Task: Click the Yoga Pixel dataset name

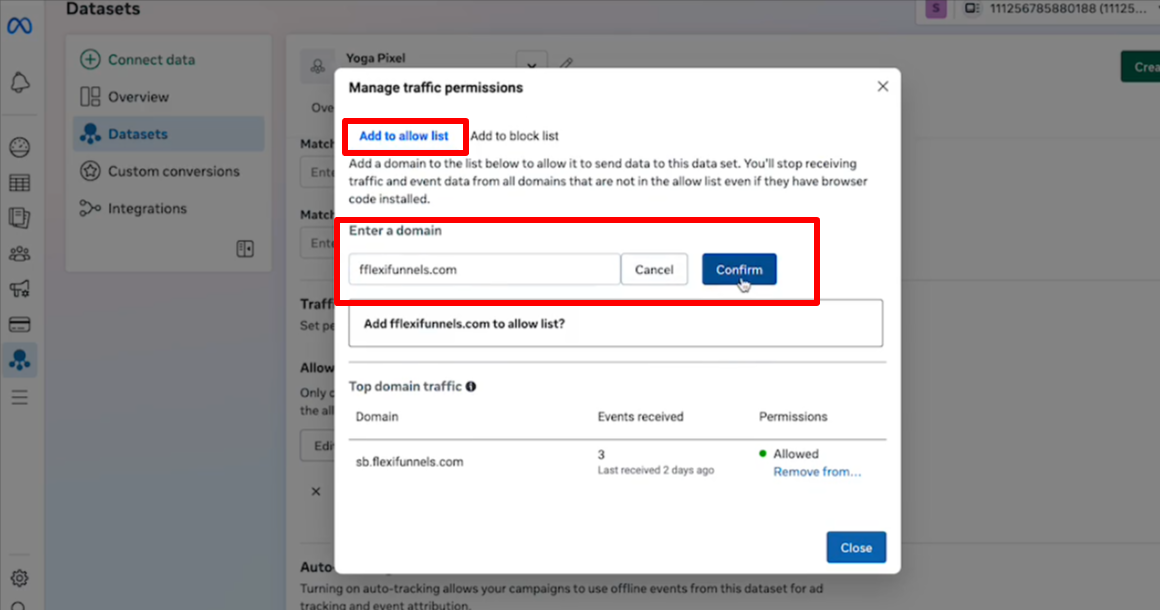Action: tap(375, 58)
